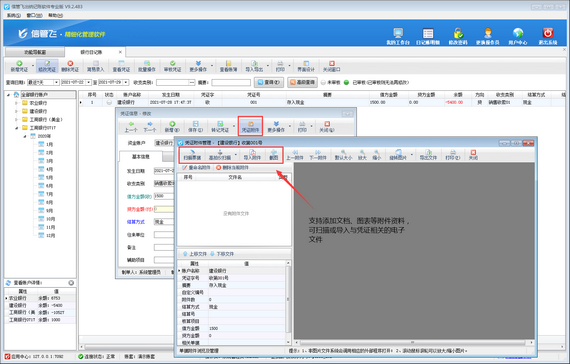Switch to the 功能导航窗 tab
The height and width of the screenshot is (364, 570).
click(35, 52)
